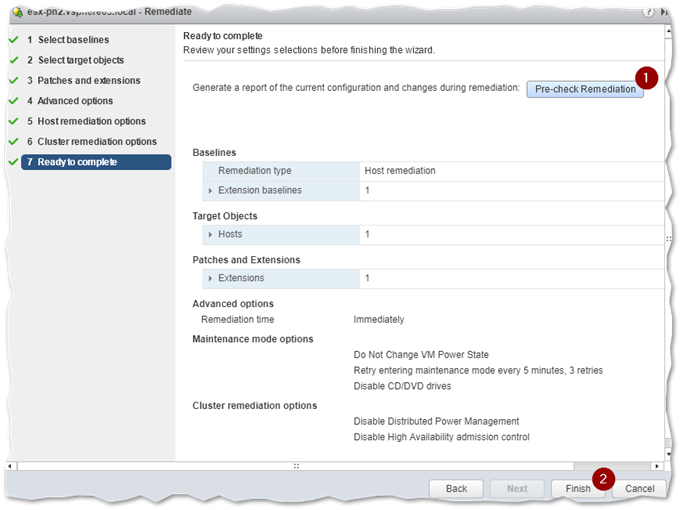Open step 1 Select baselines
Image resolution: width=680 pixels, height=510 pixels.
pyautogui.click(x=73, y=40)
